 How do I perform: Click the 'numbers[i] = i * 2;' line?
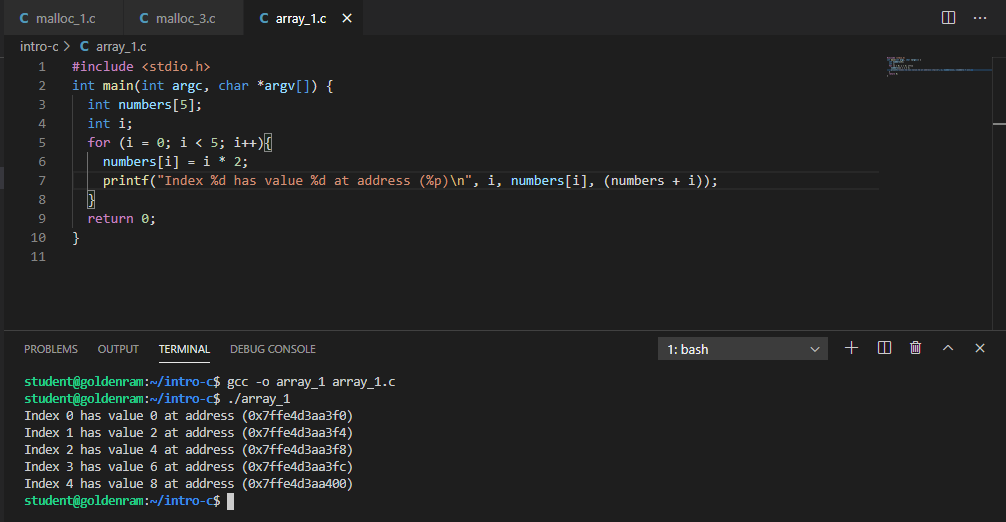coord(175,162)
